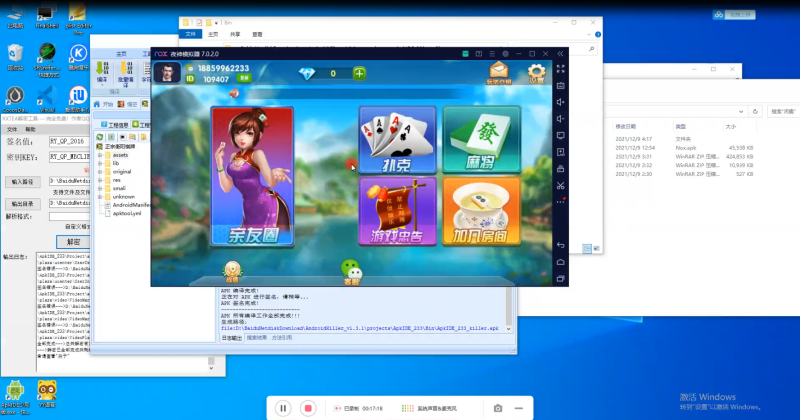This screenshot has height=420, width=800.
Task: Minimize the recorder toolbar dash button
Action: tap(519, 408)
